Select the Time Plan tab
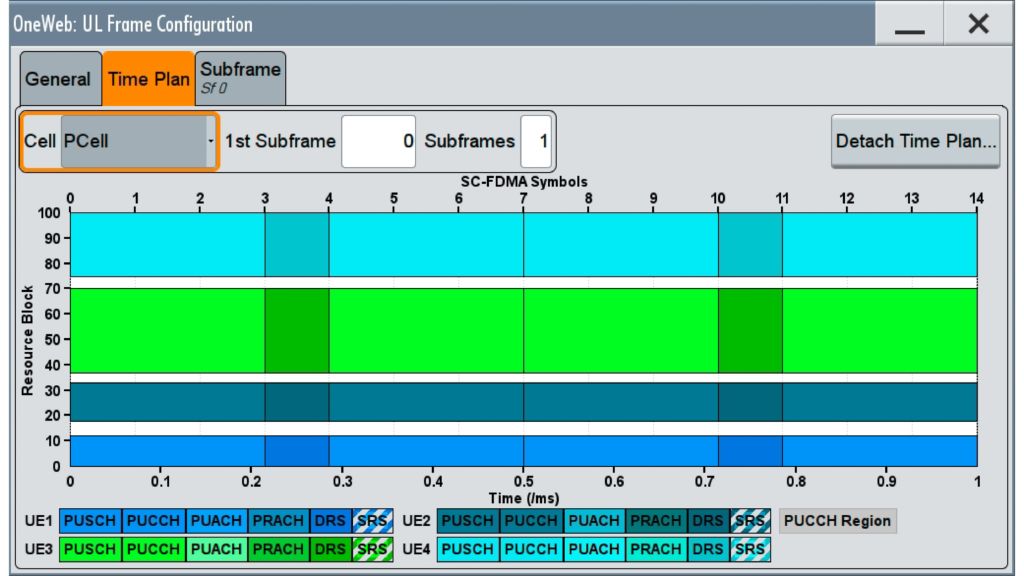 pos(148,79)
